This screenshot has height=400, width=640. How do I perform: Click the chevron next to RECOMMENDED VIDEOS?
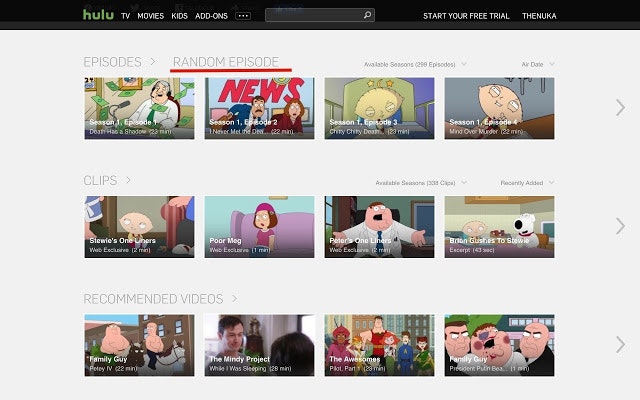[x=235, y=298]
